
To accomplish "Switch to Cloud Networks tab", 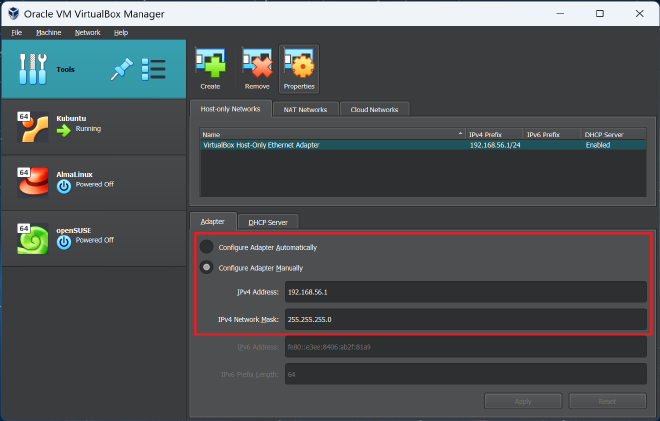I will click(x=374, y=109).
